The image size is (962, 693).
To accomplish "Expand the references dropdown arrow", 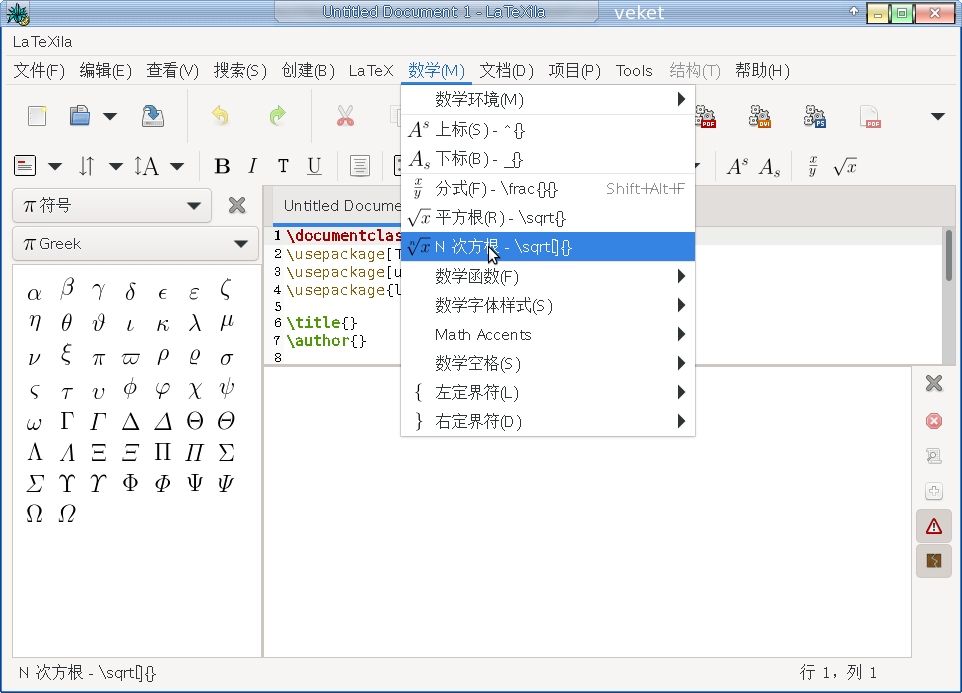I will 116,166.
